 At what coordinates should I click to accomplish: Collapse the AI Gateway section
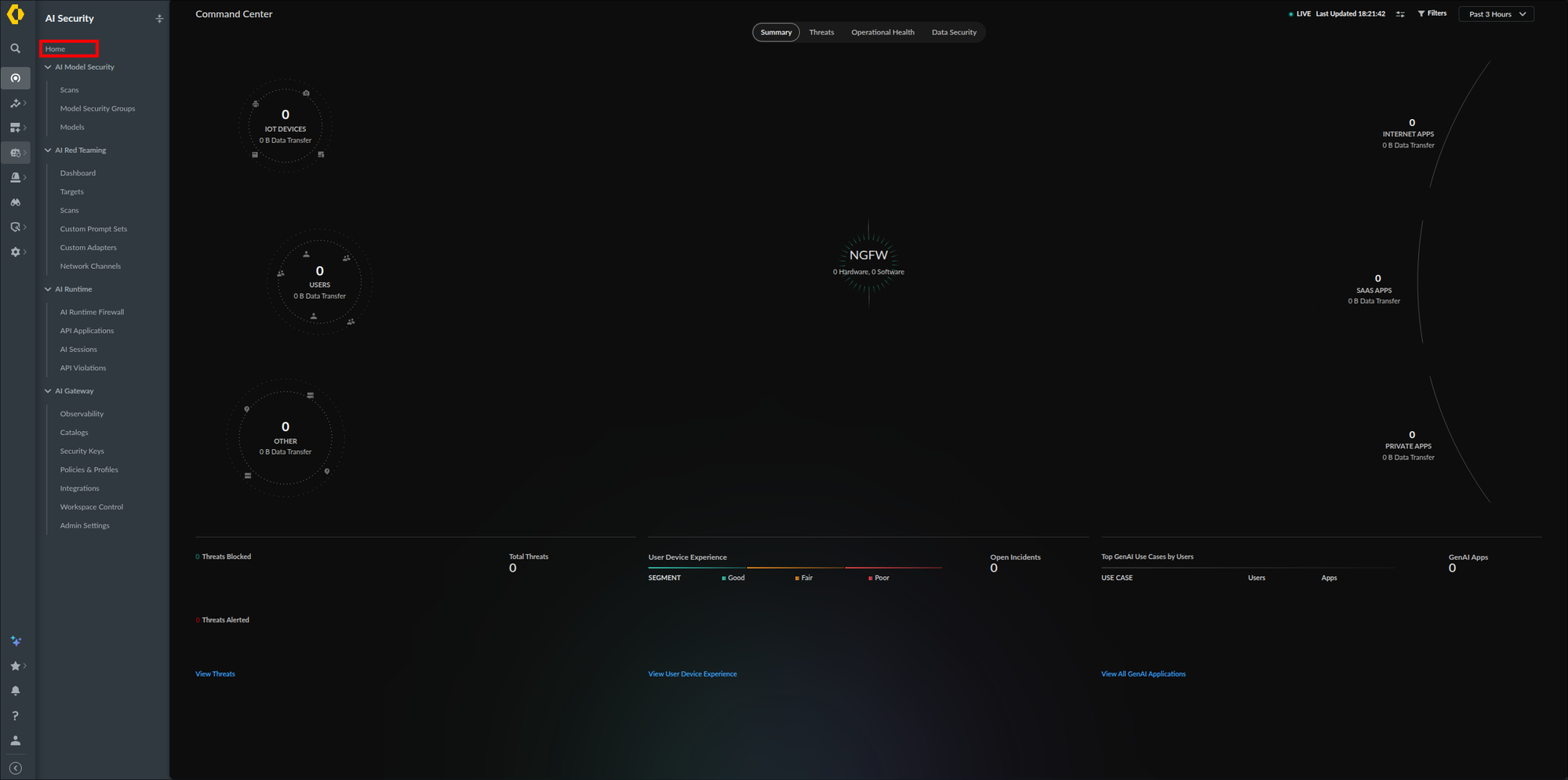point(48,391)
